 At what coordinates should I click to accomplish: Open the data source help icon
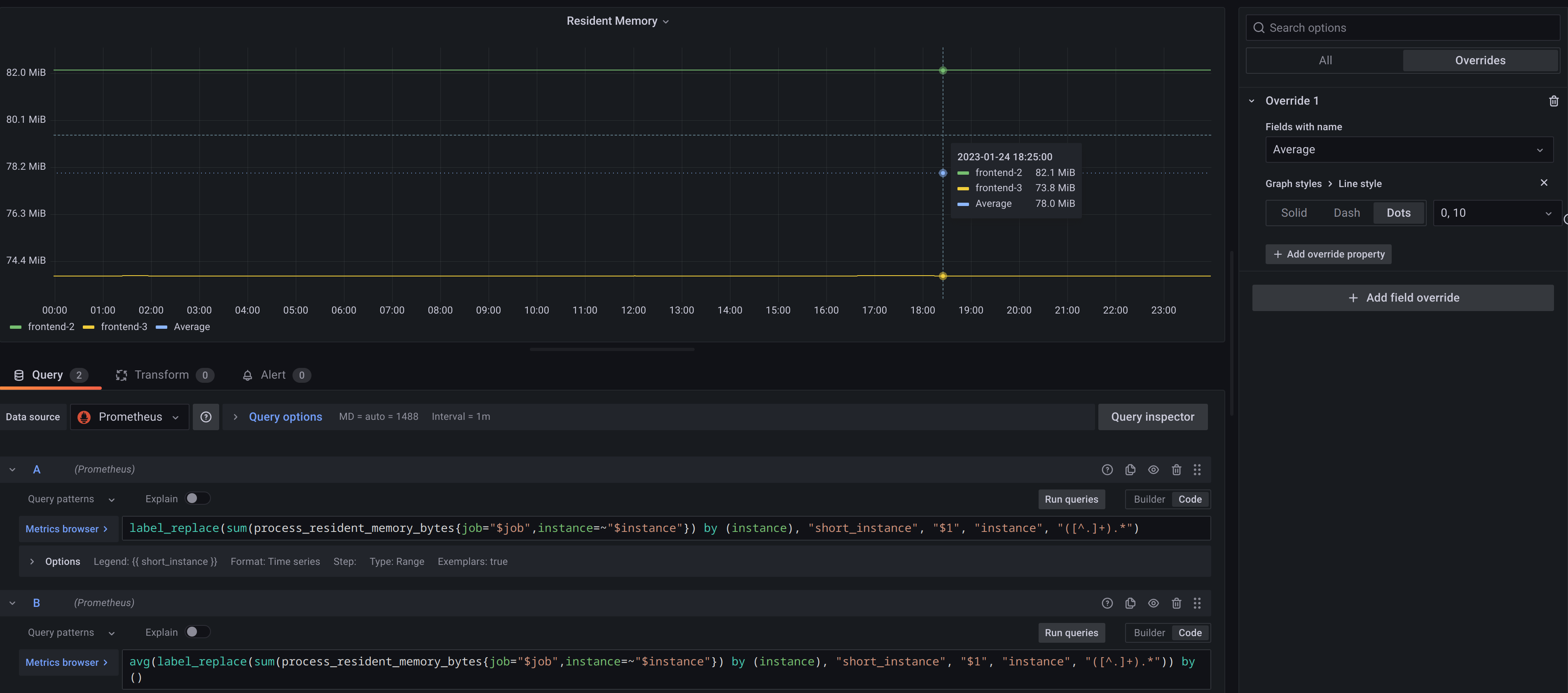206,417
